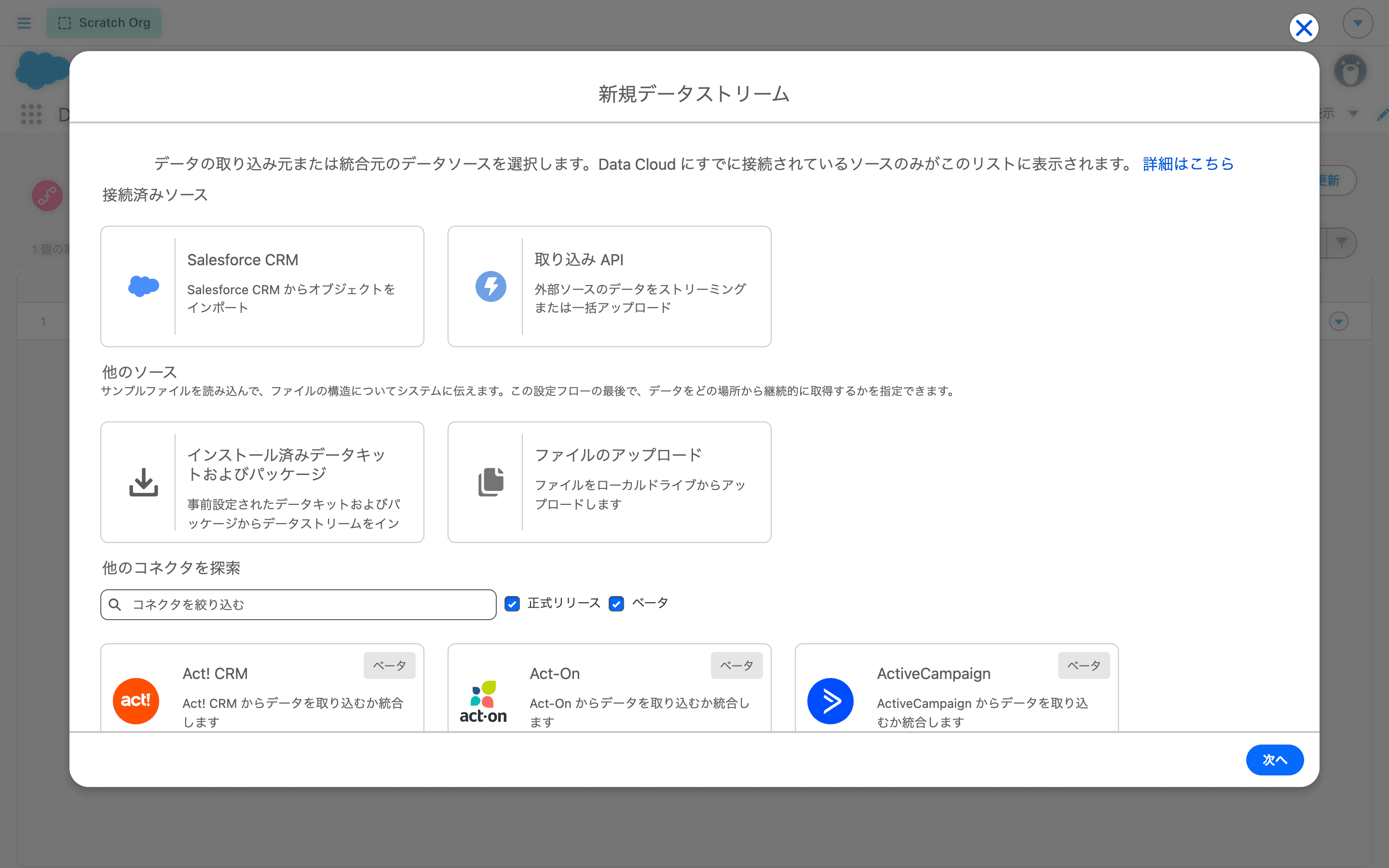The height and width of the screenshot is (868, 1389).
Task: Select インストール済みデータキット card title
Action: click(286, 464)
